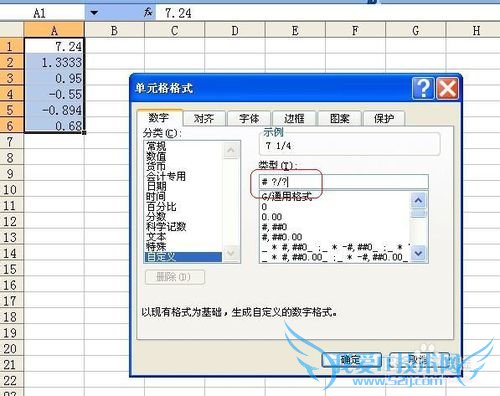Switch to the 数字 tab

(x=159, y=118)
